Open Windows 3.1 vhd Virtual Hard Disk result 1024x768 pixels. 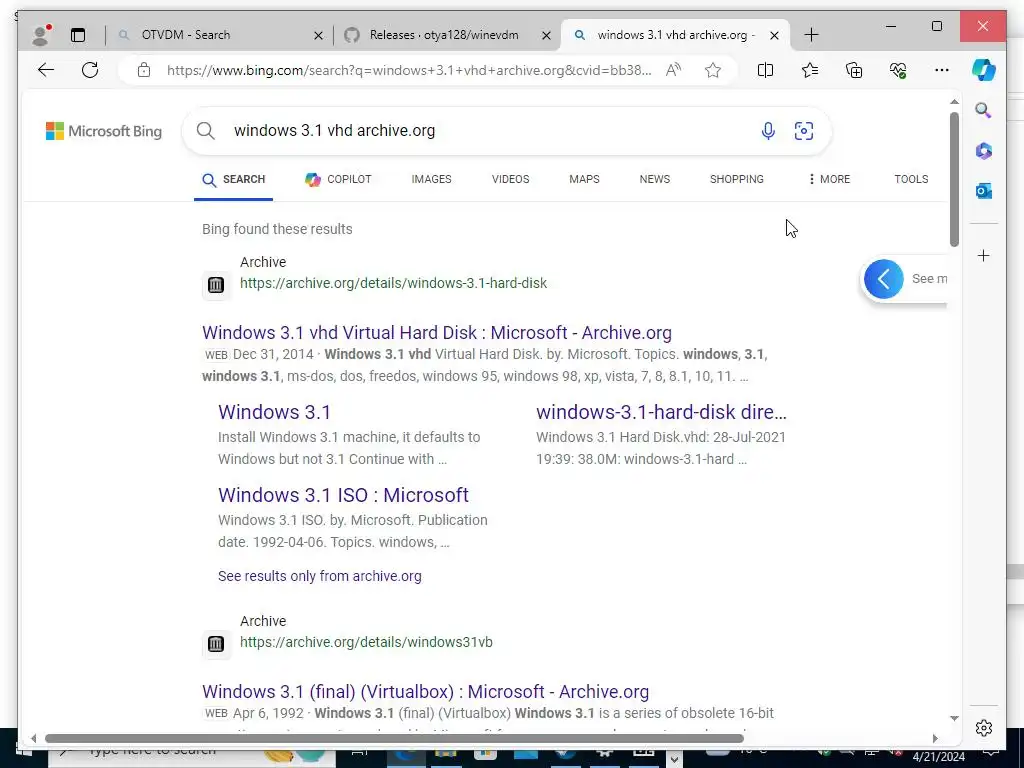pos(437,332)
